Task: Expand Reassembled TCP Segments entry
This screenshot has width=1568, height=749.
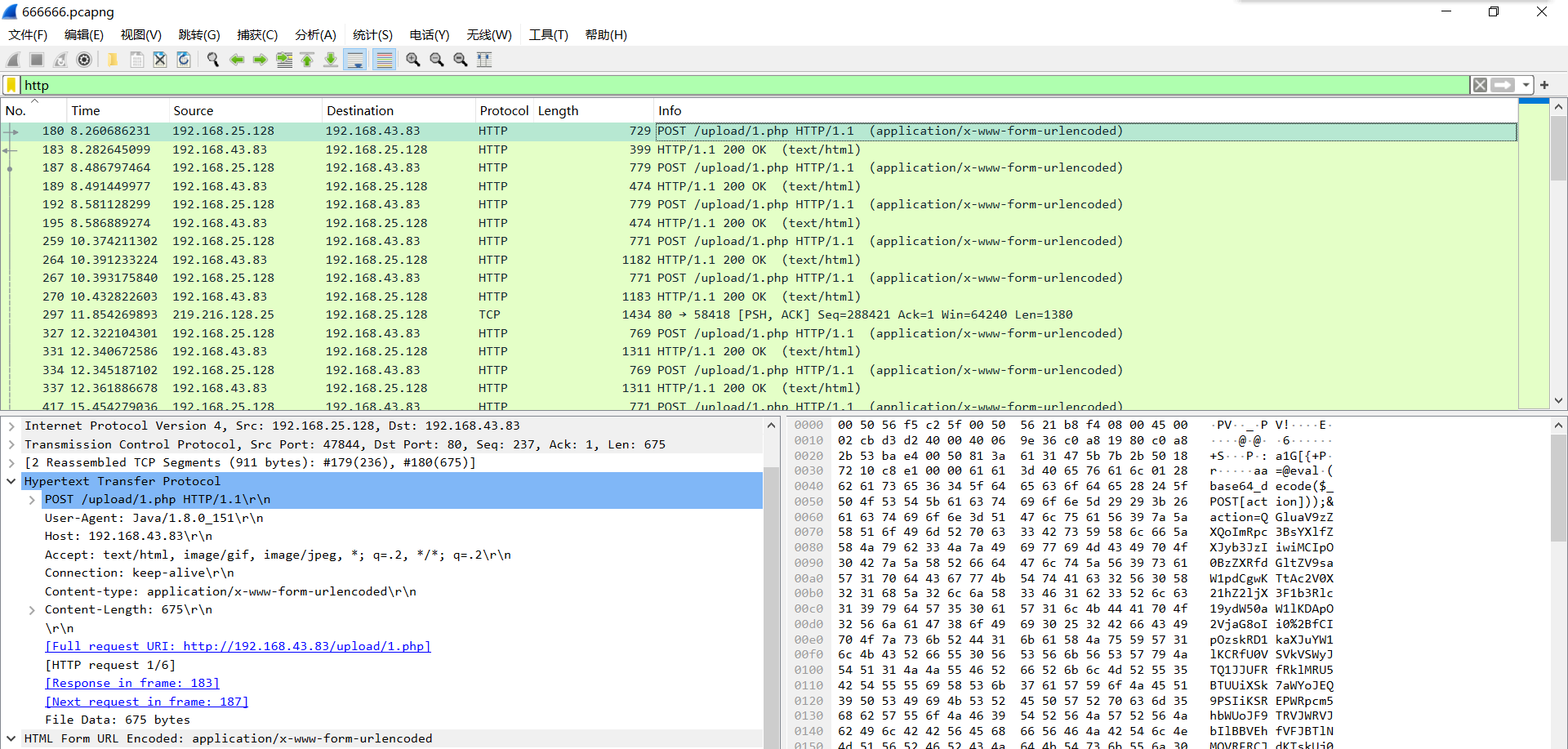Action: click(11, 462)
